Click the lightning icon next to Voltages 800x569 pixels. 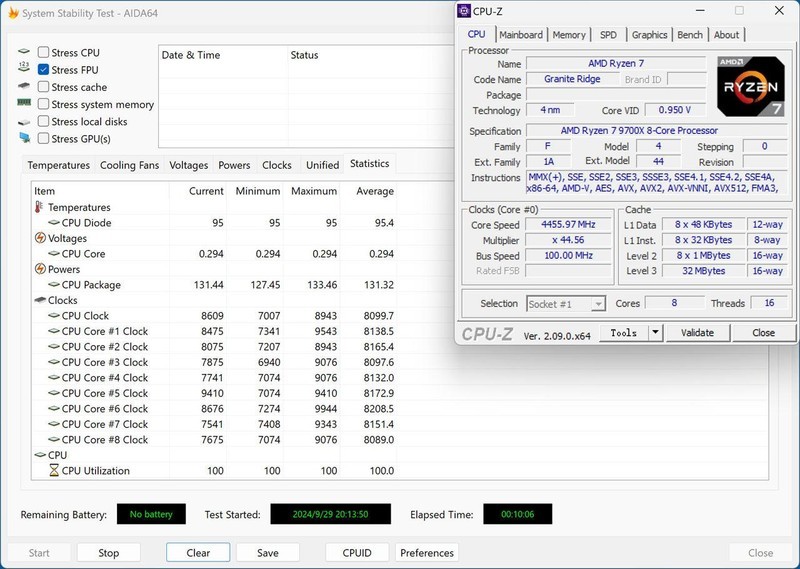(40, 238)
